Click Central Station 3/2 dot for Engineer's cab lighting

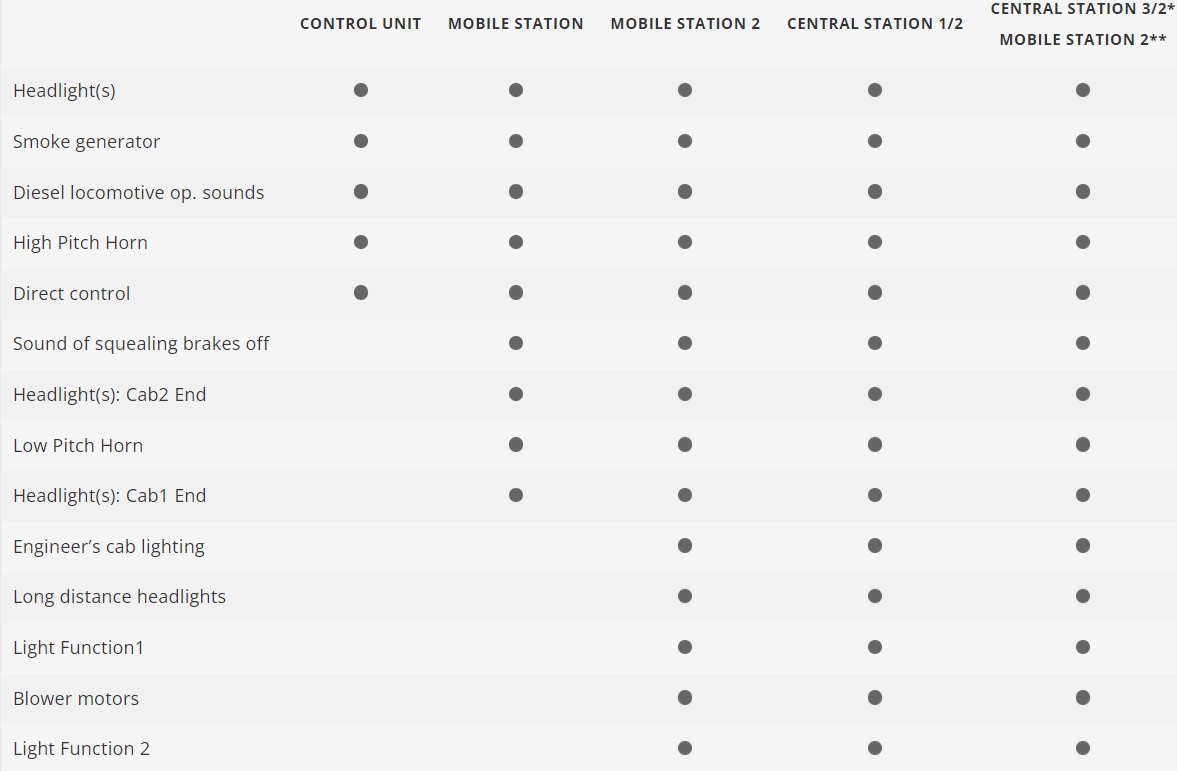pyautogui.click(x=1083, y=546)
